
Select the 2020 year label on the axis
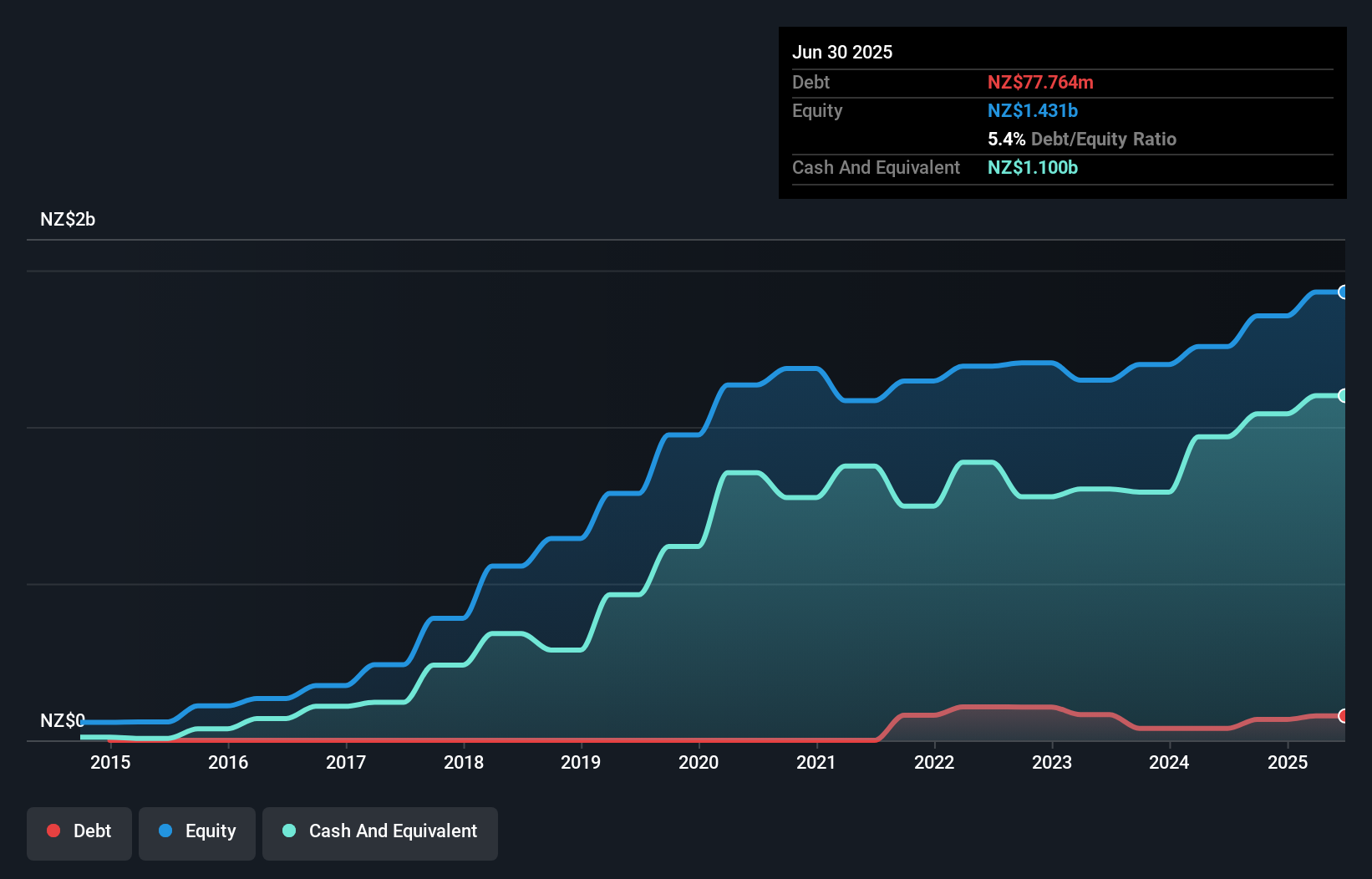[x=699, y=762]
